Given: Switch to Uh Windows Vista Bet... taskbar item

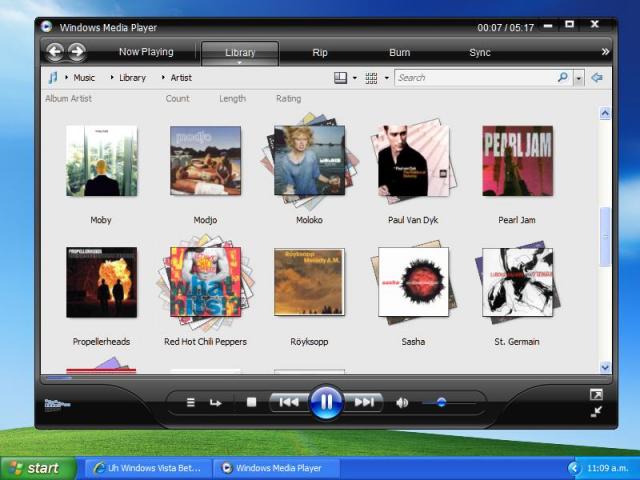Looking at the screenshot, I should [149, 468].
